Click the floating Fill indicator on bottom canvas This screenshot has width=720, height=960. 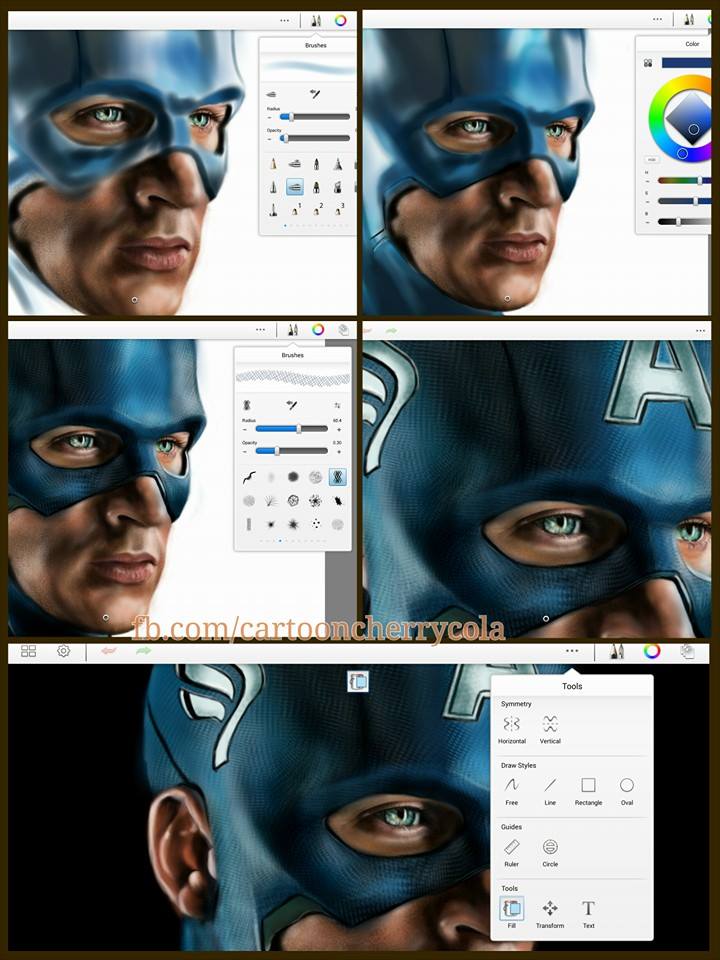click(358, 681)
